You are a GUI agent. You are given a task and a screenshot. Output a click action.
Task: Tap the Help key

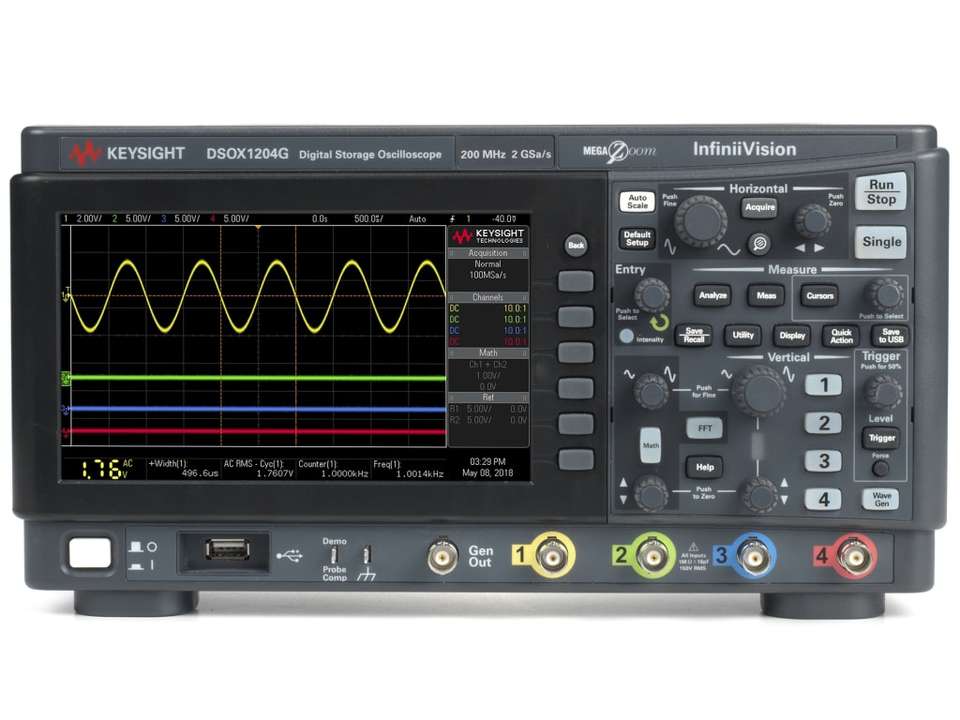(705, 467)
